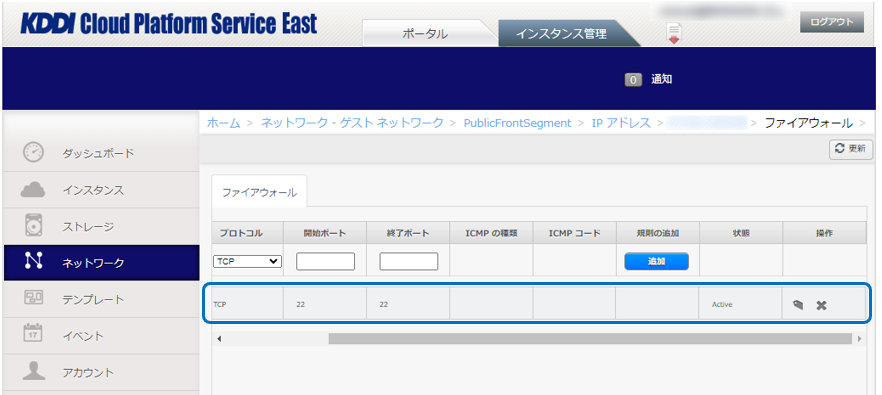
Task: Click the Templates icon in sidebar
Action: [33, 297]
